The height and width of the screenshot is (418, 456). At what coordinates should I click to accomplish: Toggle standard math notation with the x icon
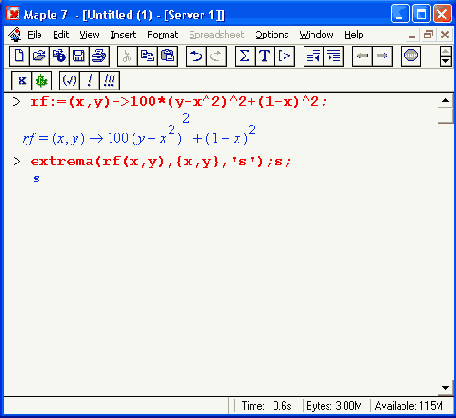click(22, 81)
